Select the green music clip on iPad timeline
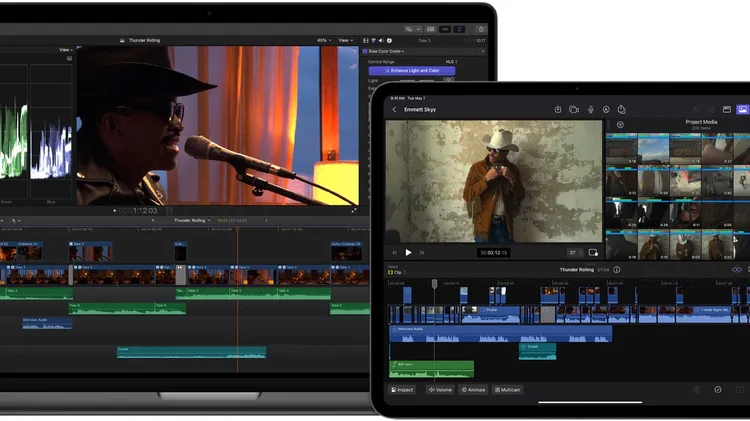Screen dimensions: 750x421 point(431,369)
